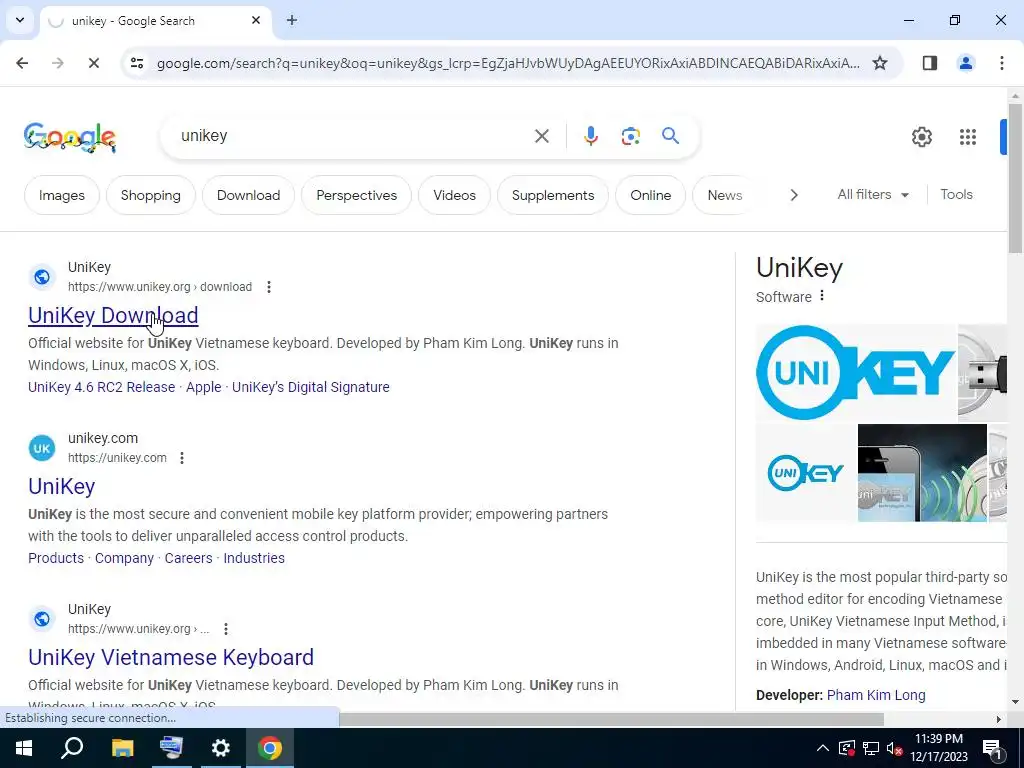The height and width of the screenshot is (768, 1024).
Task: Open the taskbar clock and date
Action: pos(939,748)
